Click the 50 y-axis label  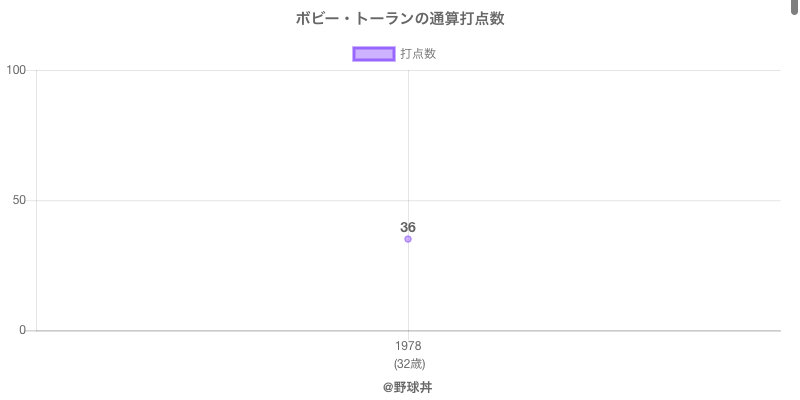[x=20, y=200]
